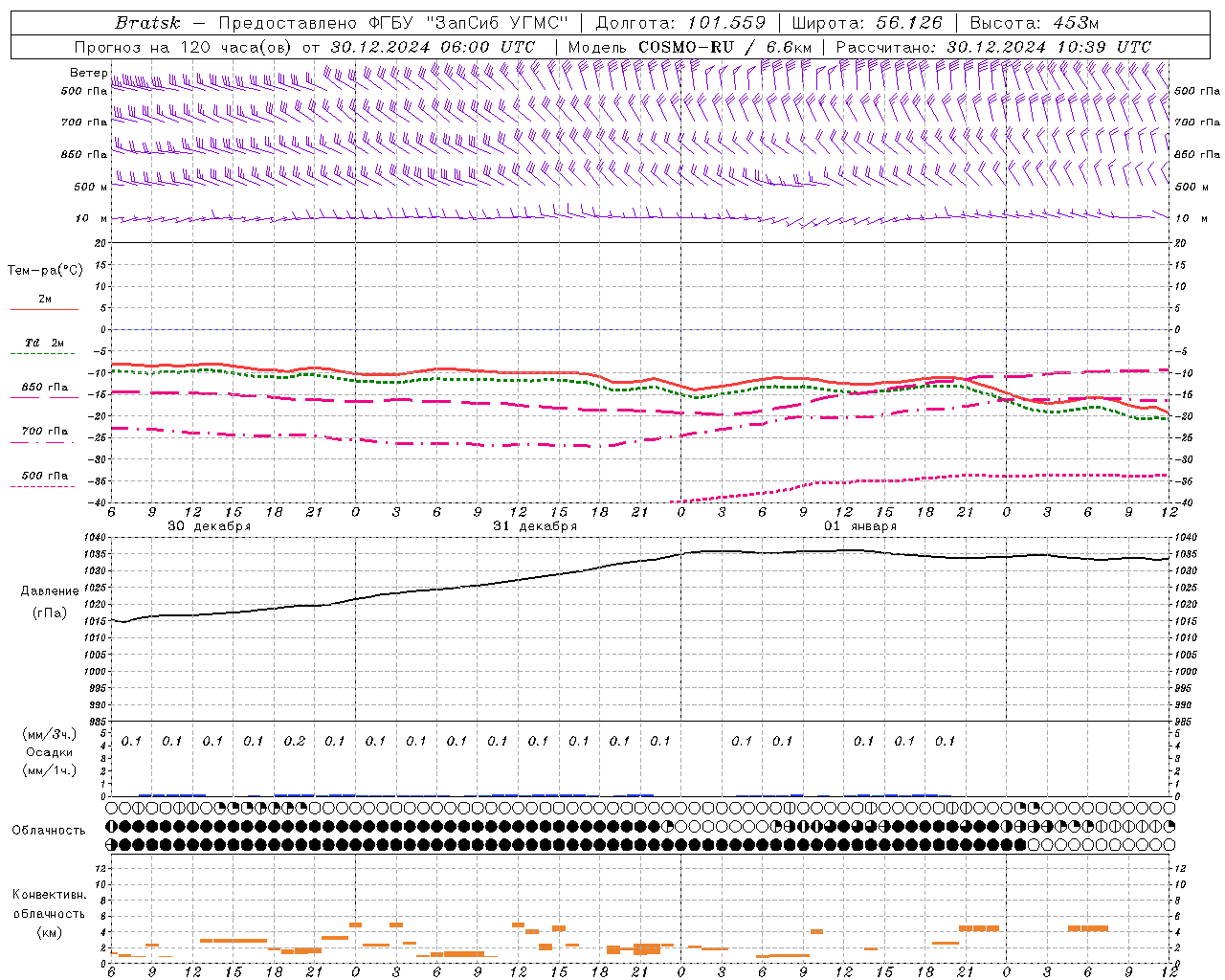This screenshot has width=1225, height=980.
Task: Click the Широта: 56.126 value
Action: click(x=867, y=23)
